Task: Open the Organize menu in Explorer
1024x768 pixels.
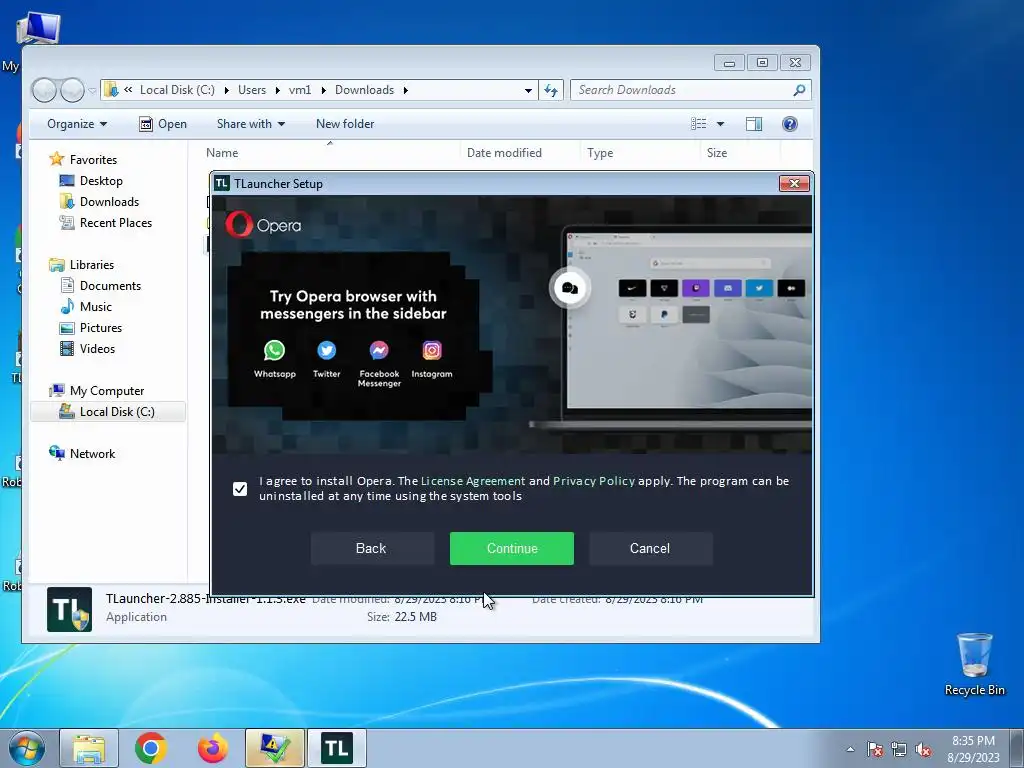Action: 77,124
